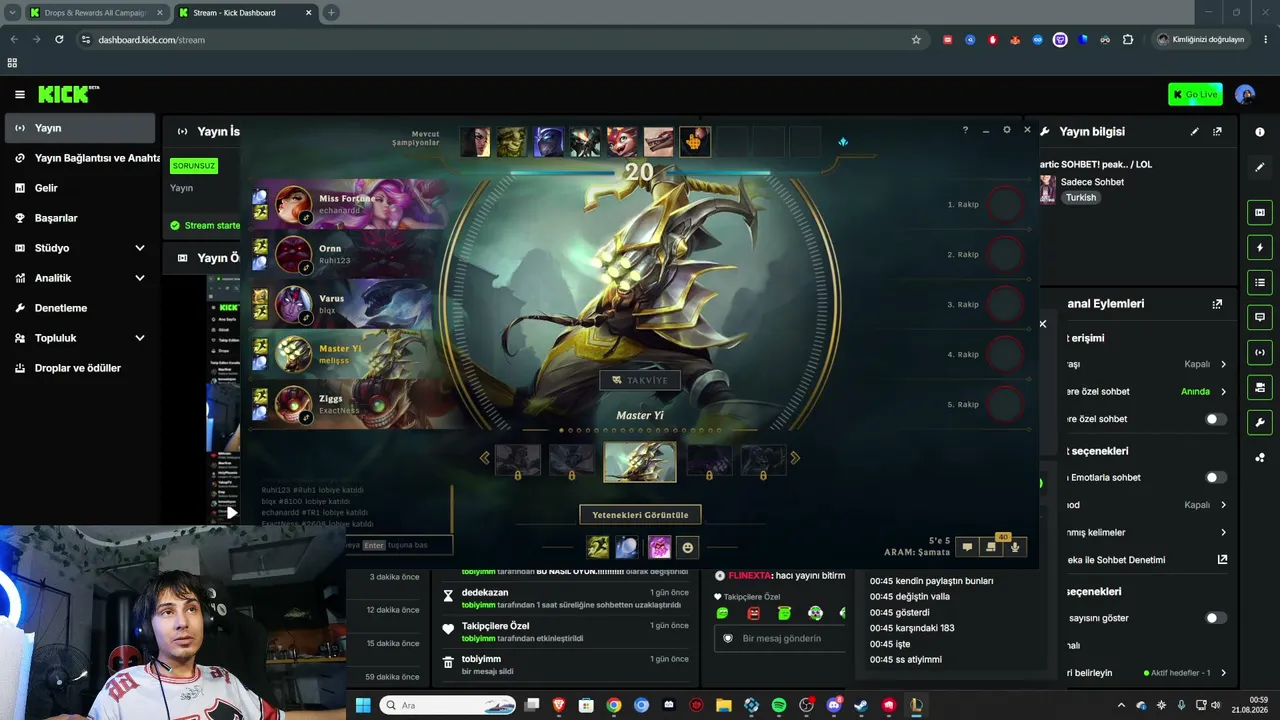This screenshot has width=1280, height=720.
Task: Pop out the Yayın bilgisi panel
Action: point(1217,131)
